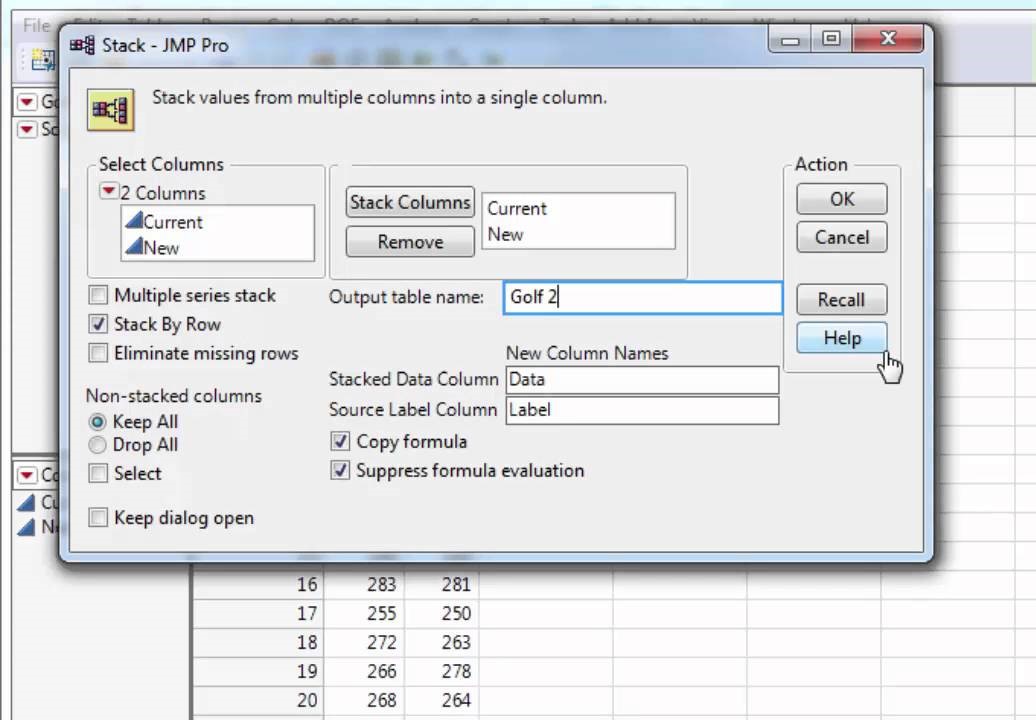Select Current in the Stack Columns list

pyautogui.click(x=517, y=209)
